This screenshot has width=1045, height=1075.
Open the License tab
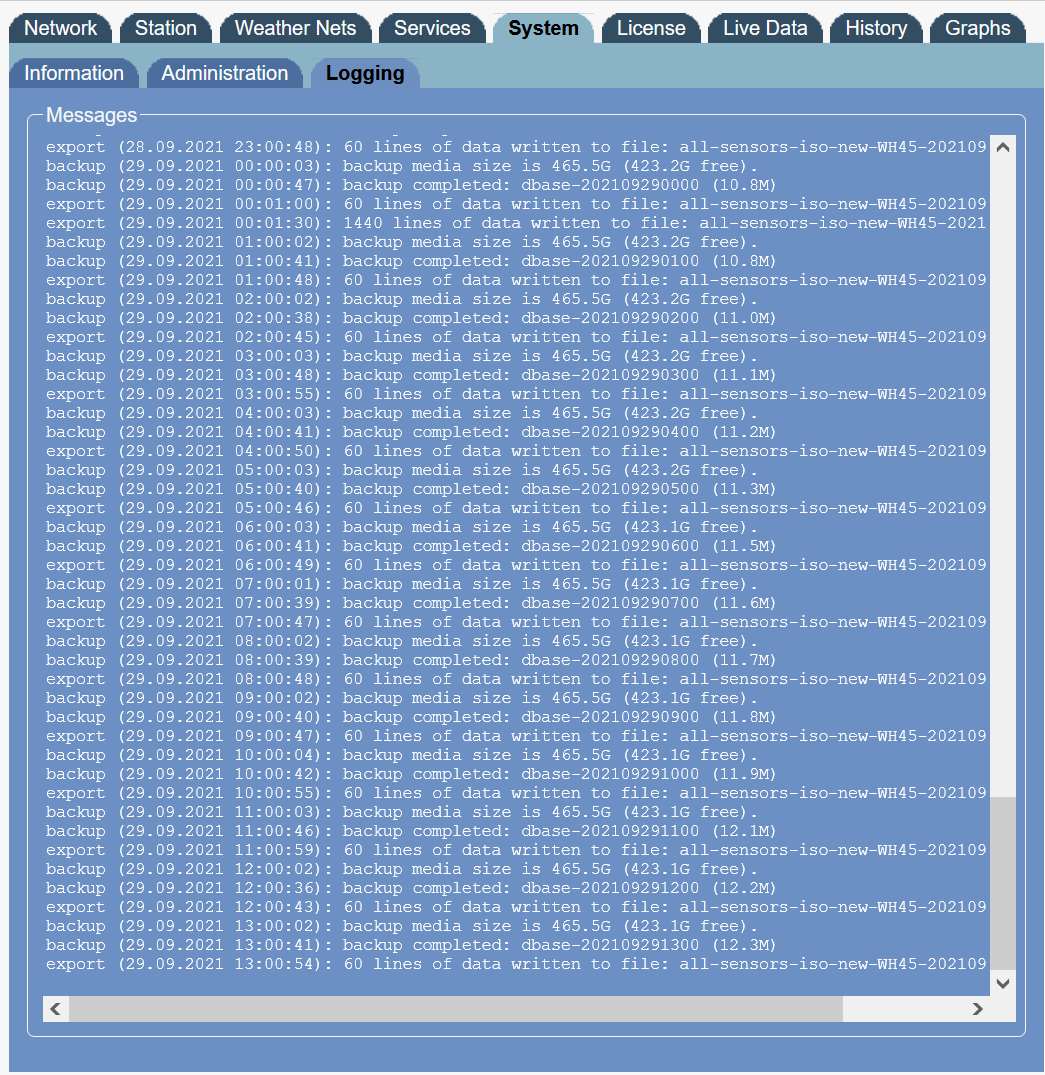(x=651, y=28)
